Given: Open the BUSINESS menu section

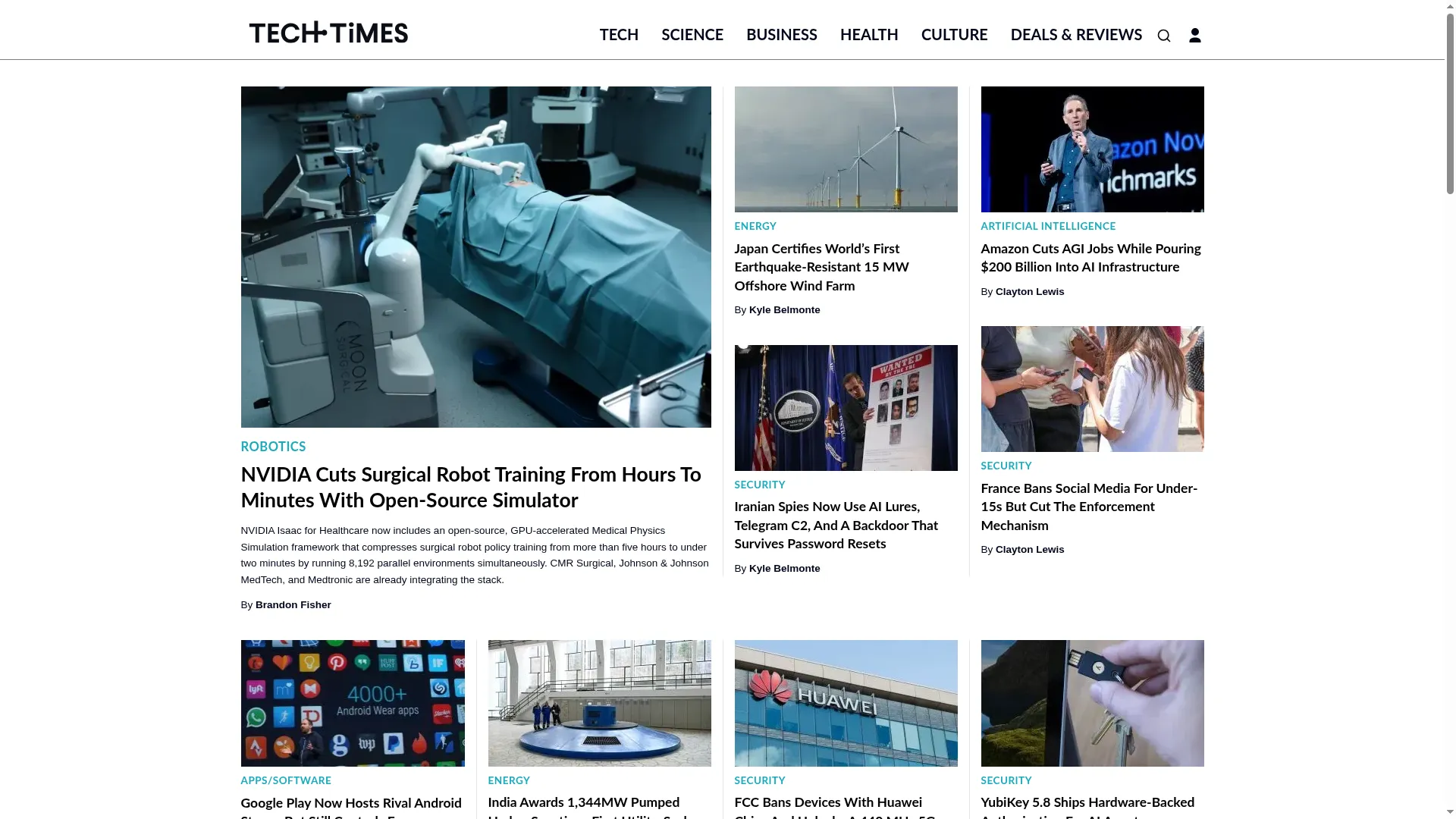Looking at the screenshot, I should 782,35.
